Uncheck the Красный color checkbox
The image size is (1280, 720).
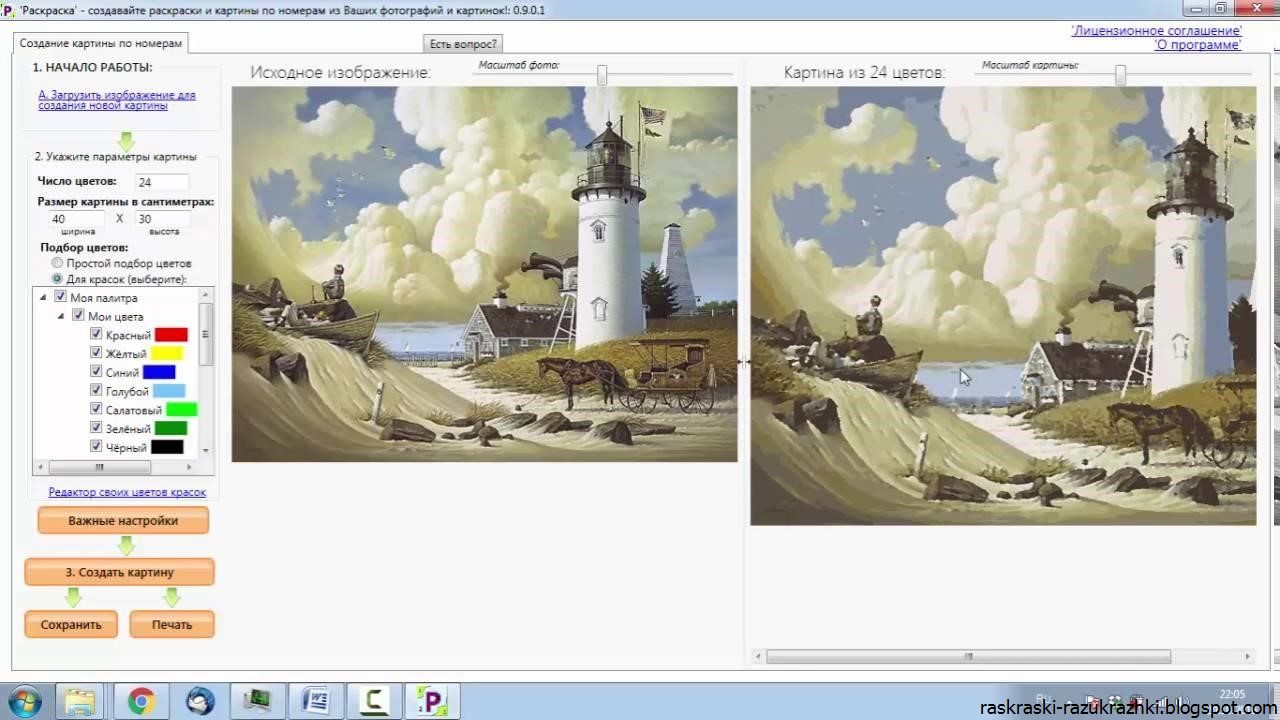pos(96,335)
